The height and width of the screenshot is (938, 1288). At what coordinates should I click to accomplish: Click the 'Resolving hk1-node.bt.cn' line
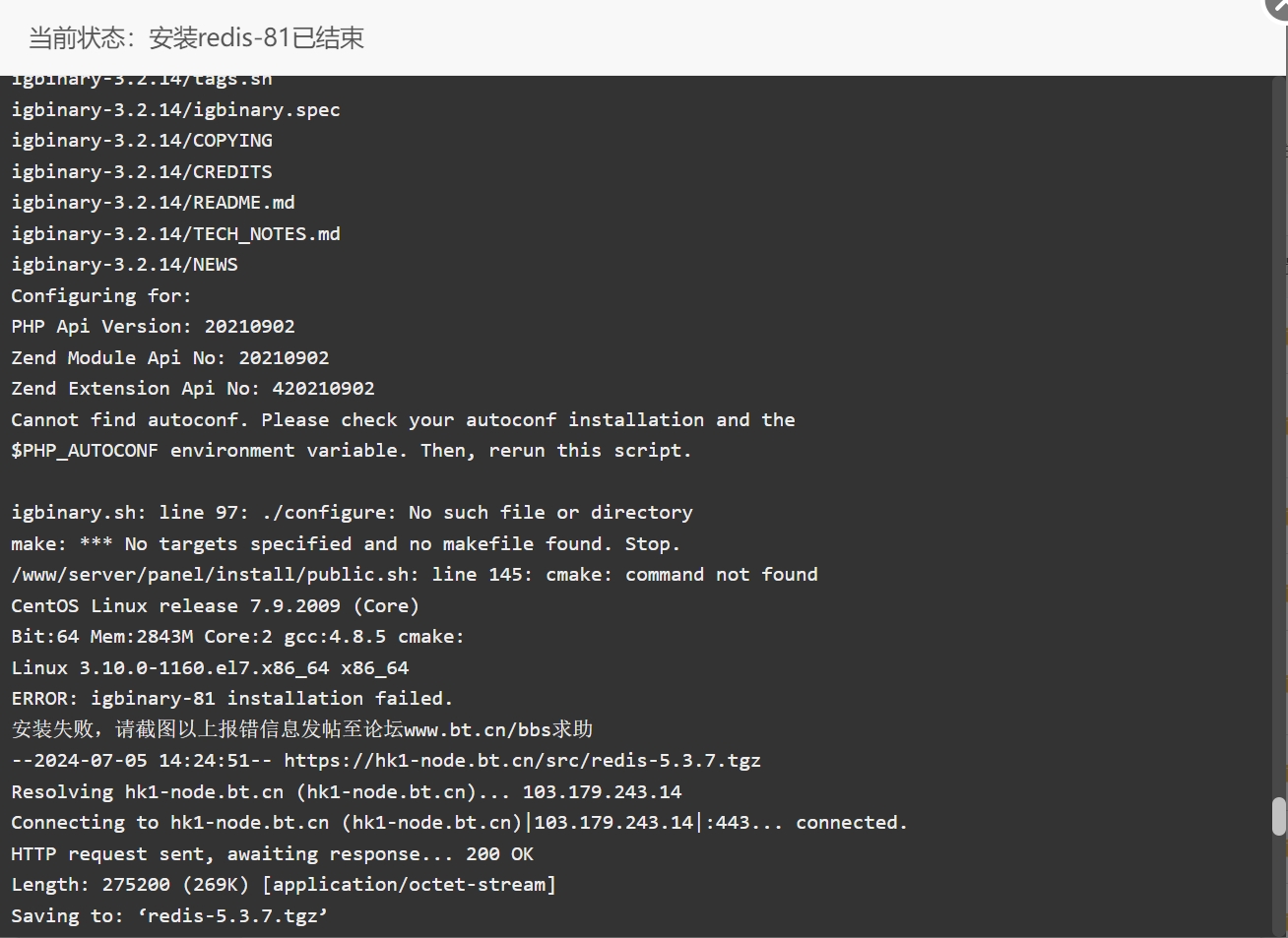coord(346,792)
